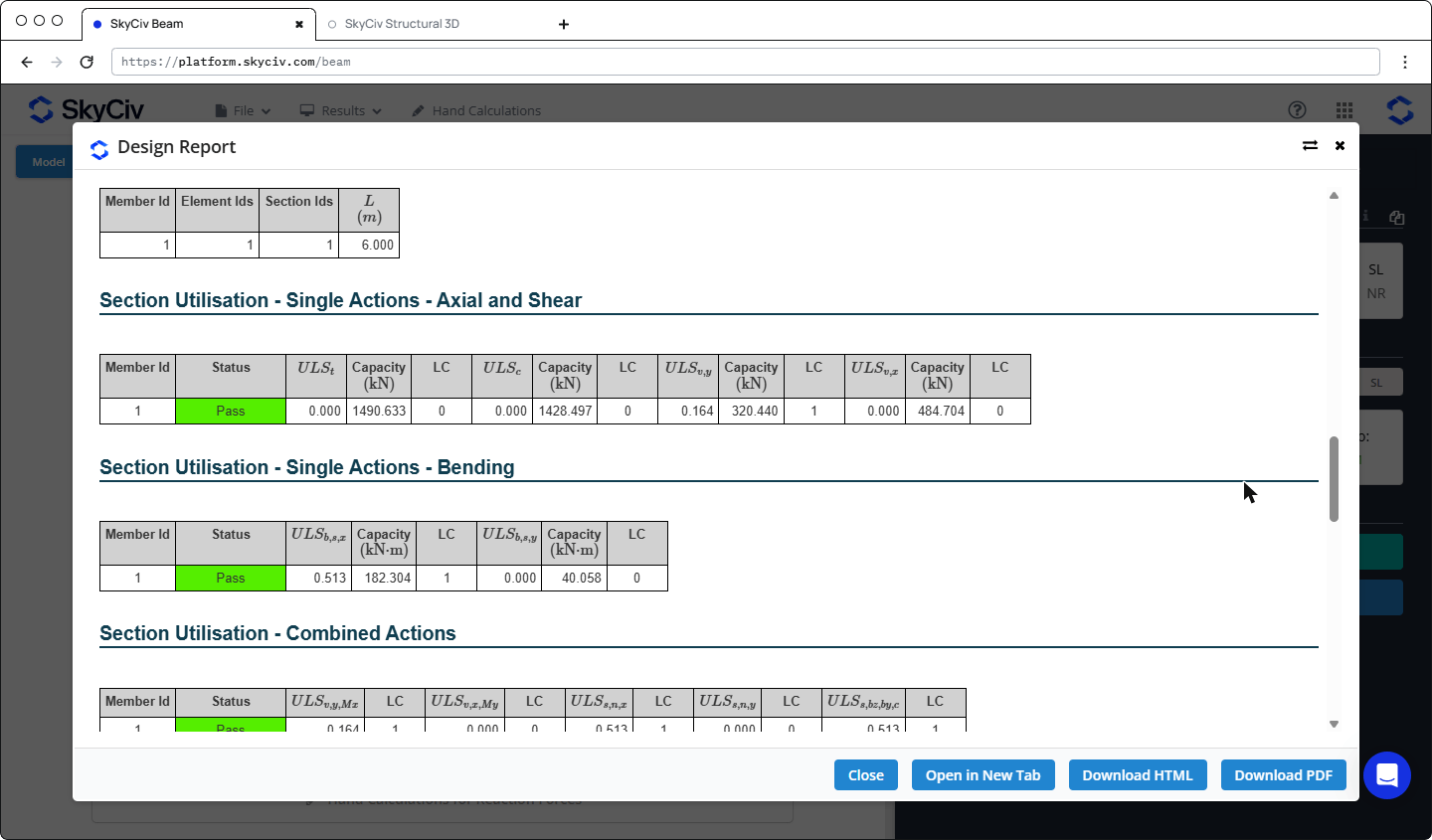Click the Download PDF button
The height and width of the screenshot is (840, 1432).
point(1284,775)
